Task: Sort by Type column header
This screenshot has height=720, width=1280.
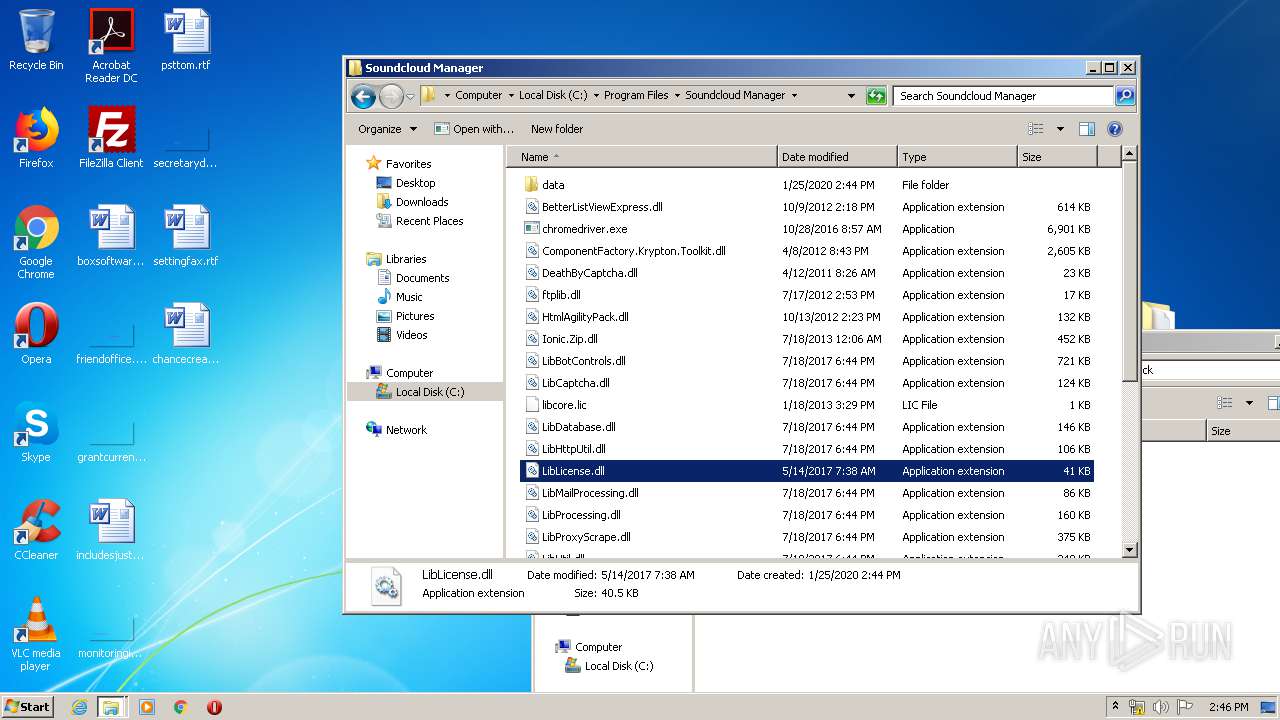Action: tap(957, 157)
